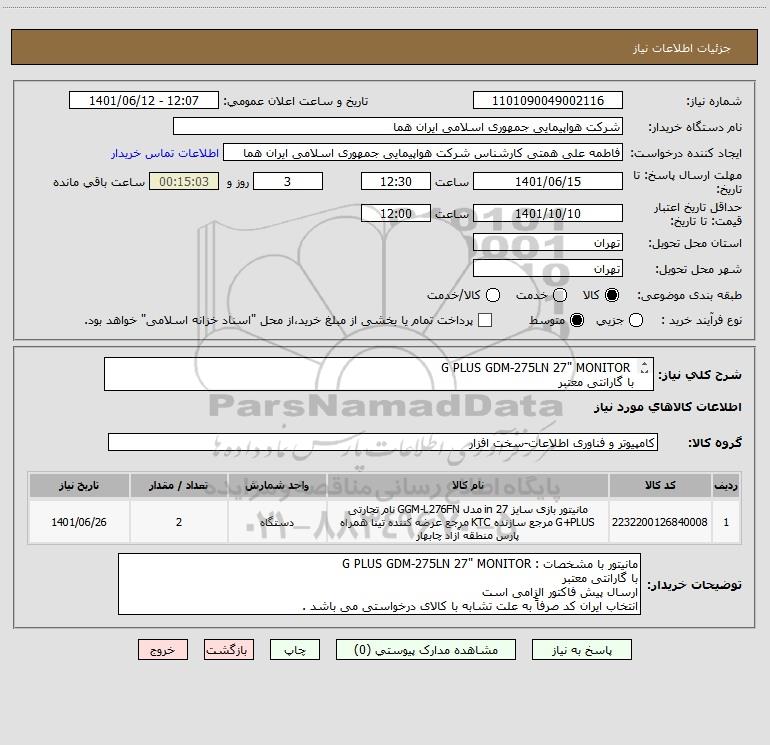Click the واحد شمارش column header
This screenshot has height=745, width=770.
pos(277,485)
